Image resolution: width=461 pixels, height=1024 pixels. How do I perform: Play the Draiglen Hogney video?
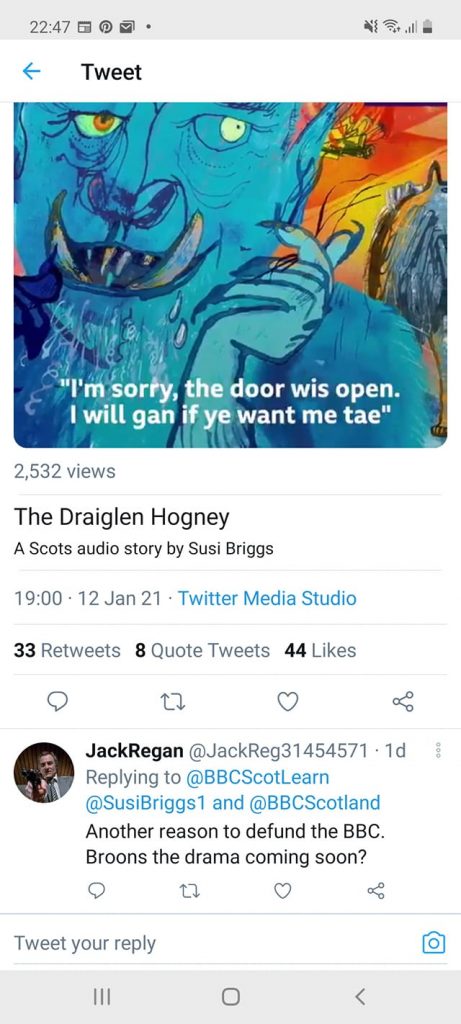pos(230,275)
